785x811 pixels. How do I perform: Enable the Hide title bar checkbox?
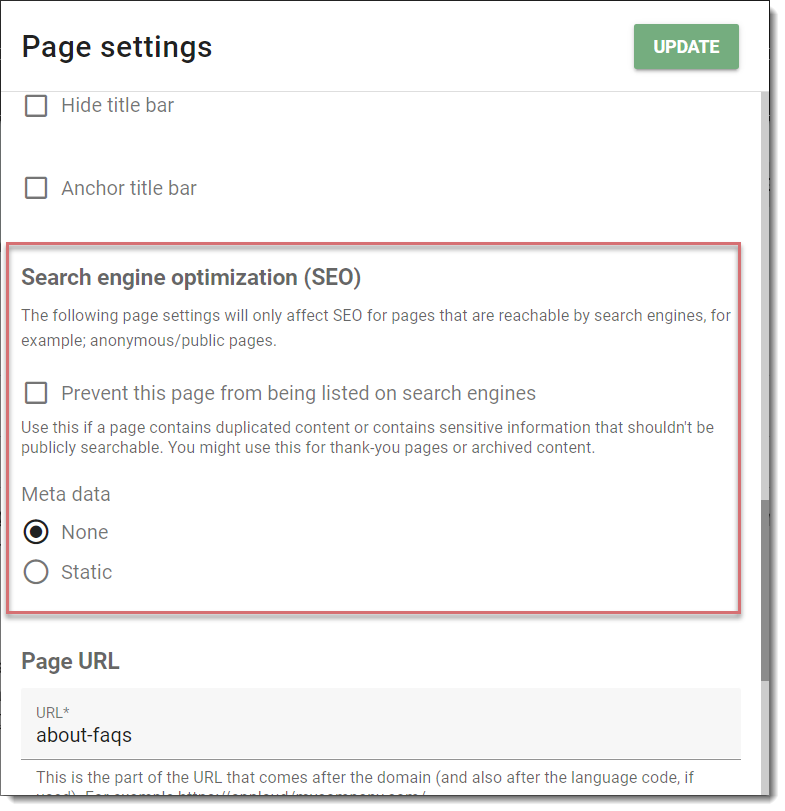click(36, 106)
